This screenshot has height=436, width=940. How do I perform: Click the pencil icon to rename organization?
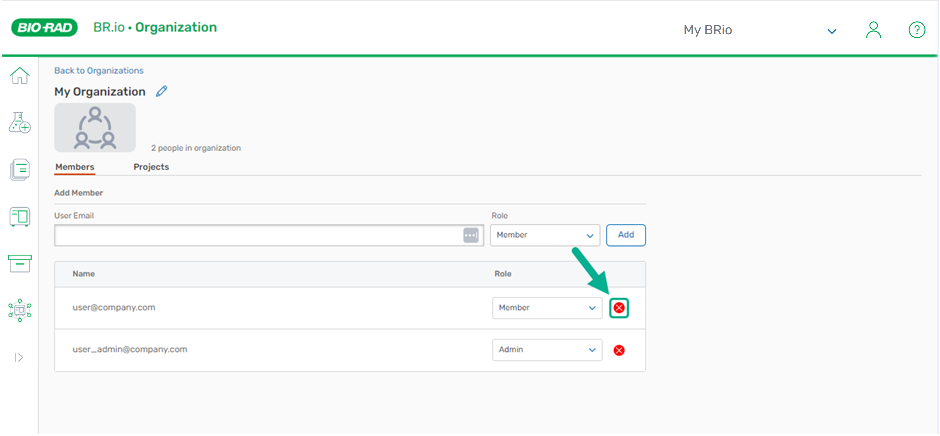[162, 91]
